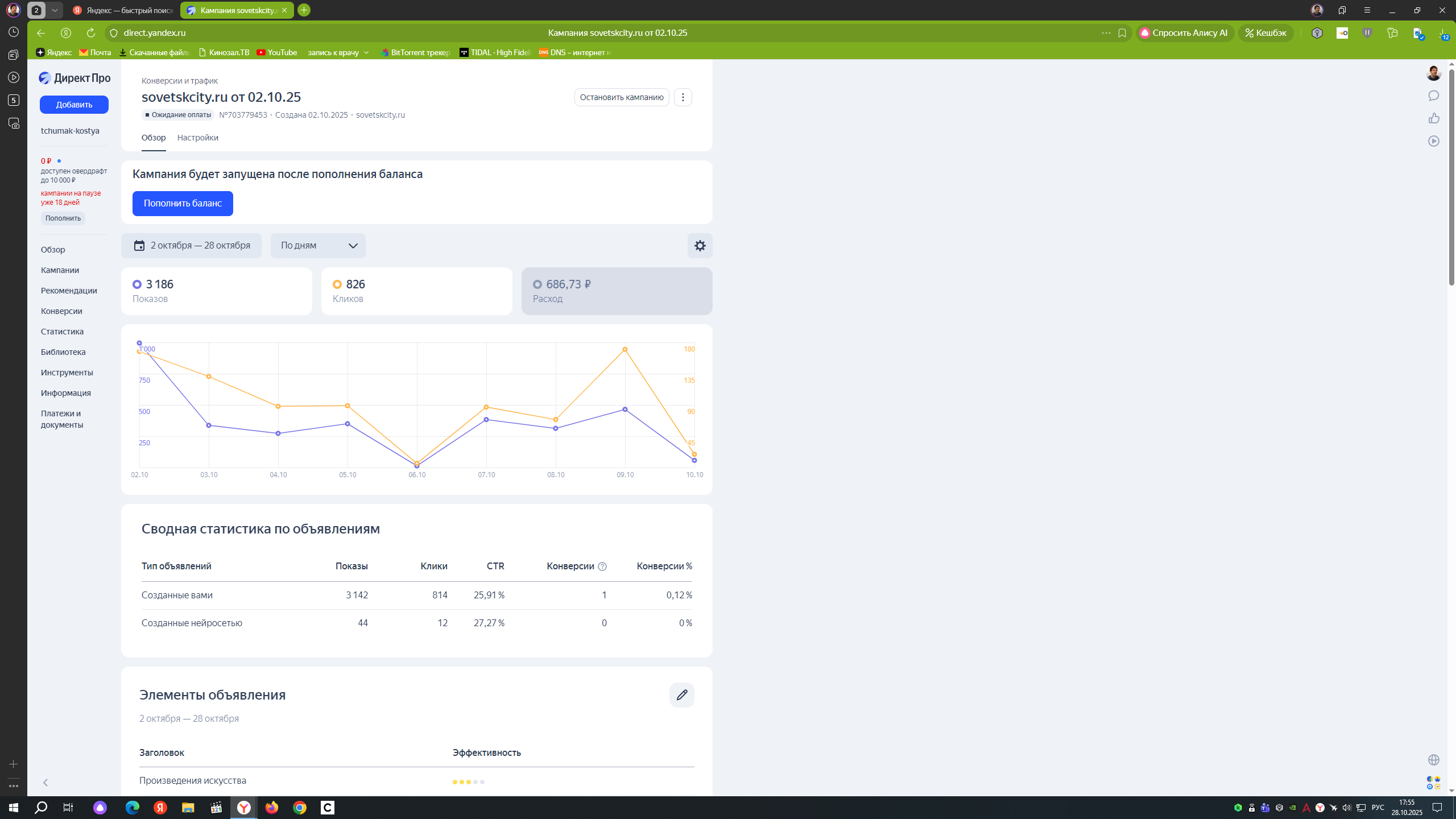
Task: Reload the page in browser toolbar
Action: [x=91, y=33]
